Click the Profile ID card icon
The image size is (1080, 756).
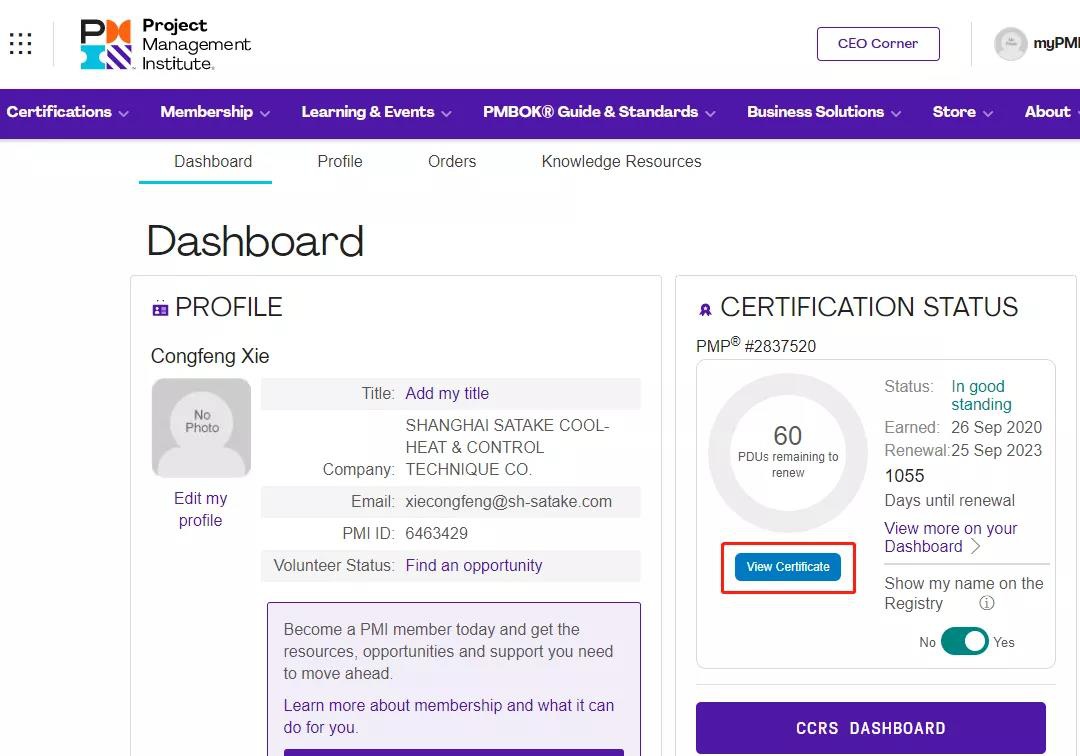(x=160, y=309)
